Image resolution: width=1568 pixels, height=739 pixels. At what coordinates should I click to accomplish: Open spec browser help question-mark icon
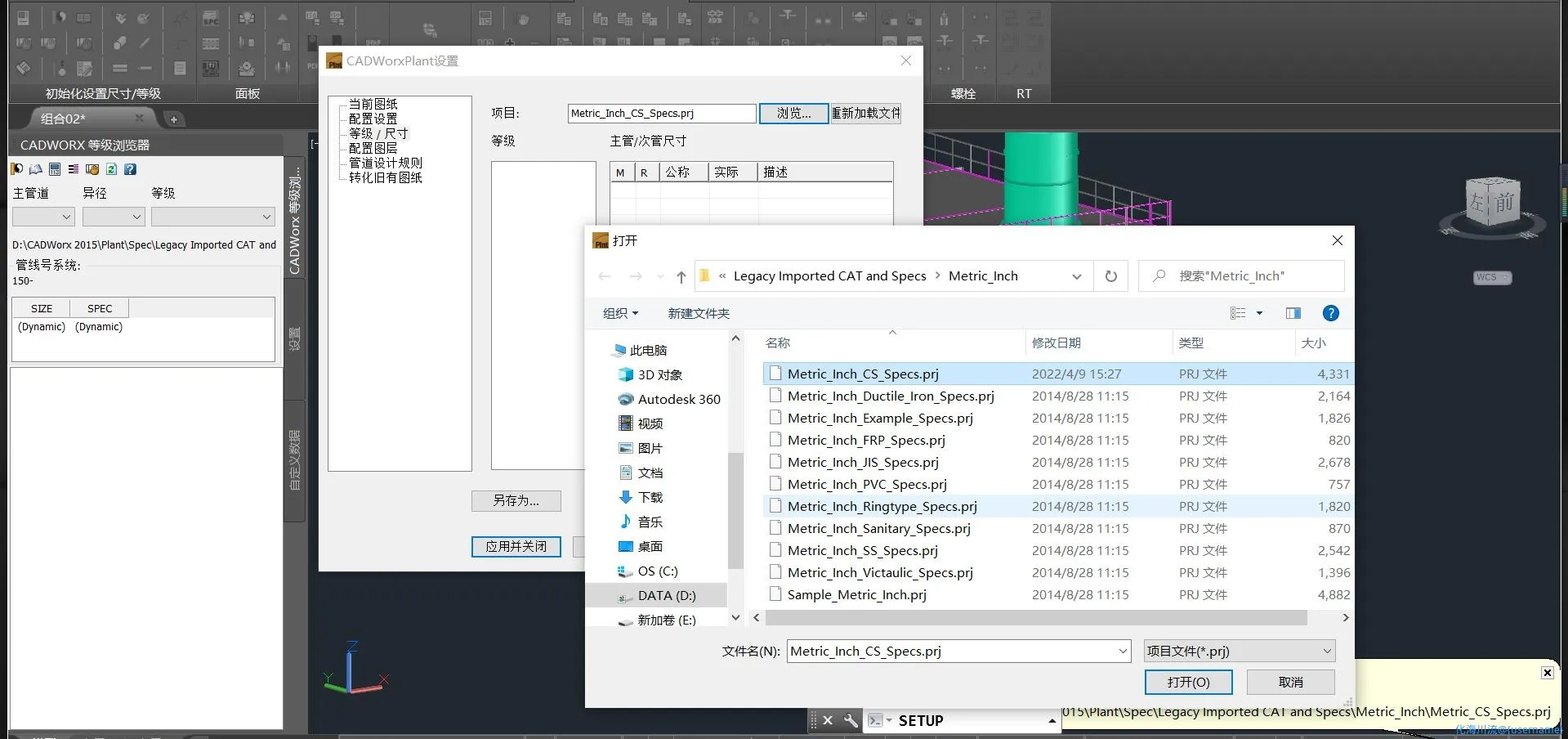[130, 169]
